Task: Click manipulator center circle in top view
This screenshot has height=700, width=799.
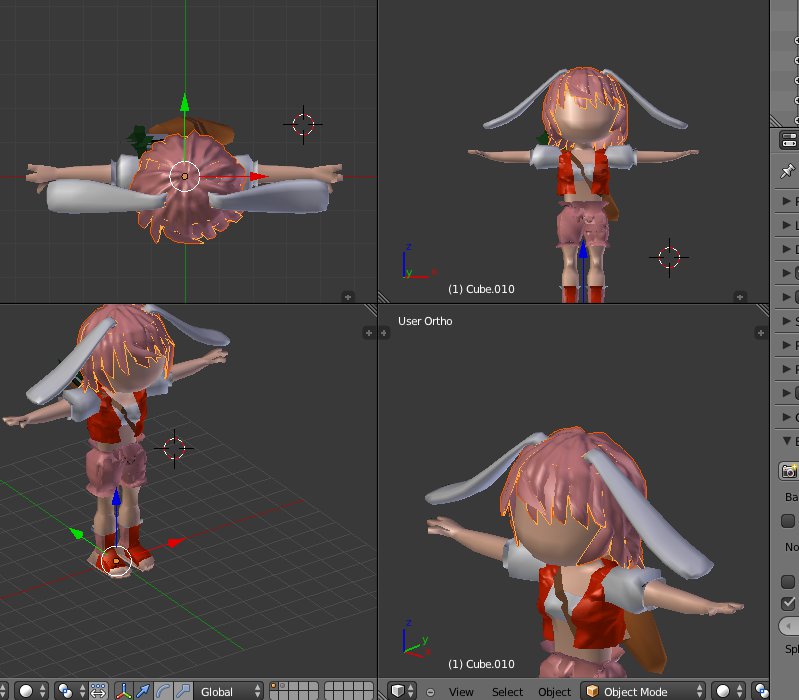Action: (x=184, y=176)
